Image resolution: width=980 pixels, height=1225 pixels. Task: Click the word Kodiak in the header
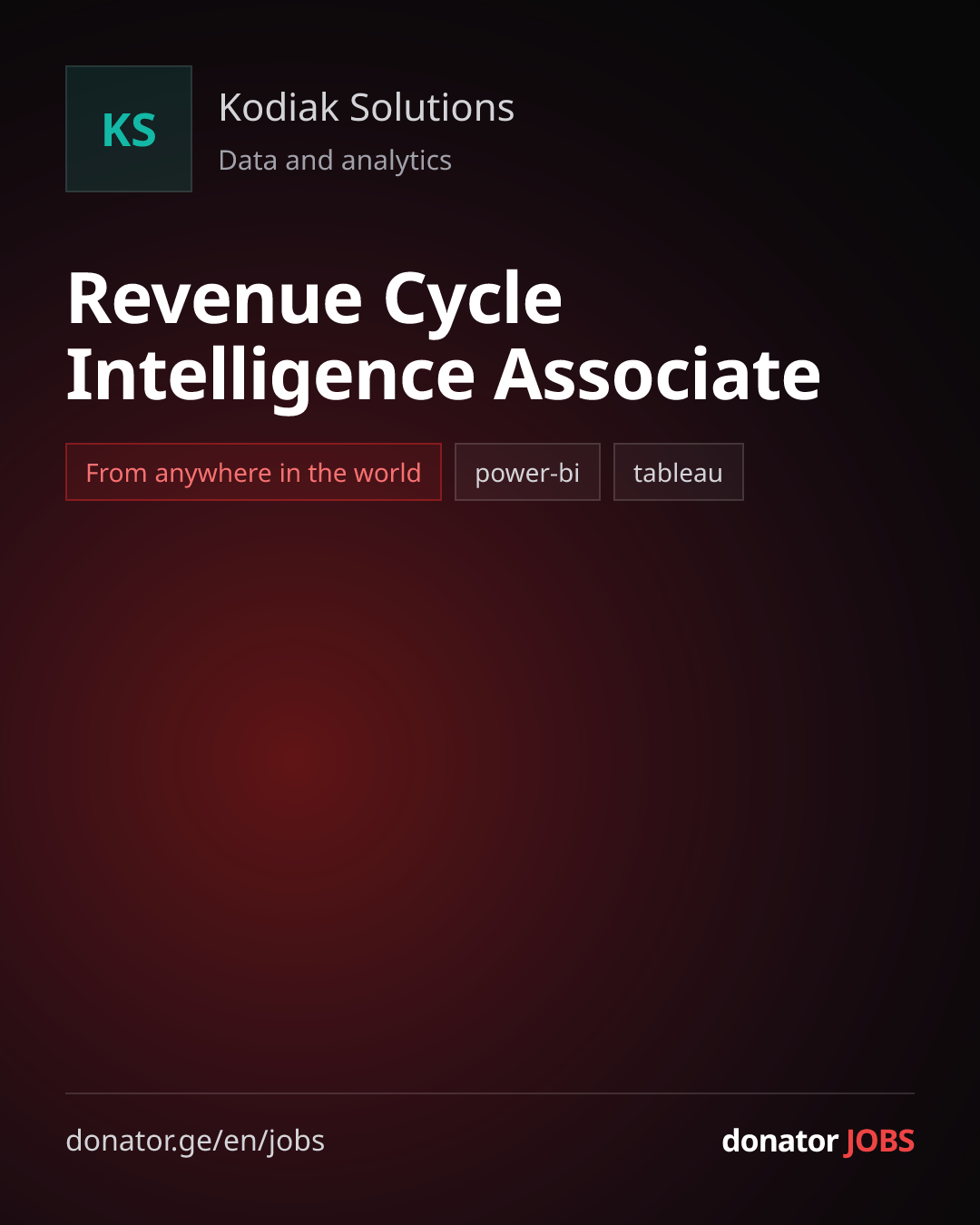point(279,107)
